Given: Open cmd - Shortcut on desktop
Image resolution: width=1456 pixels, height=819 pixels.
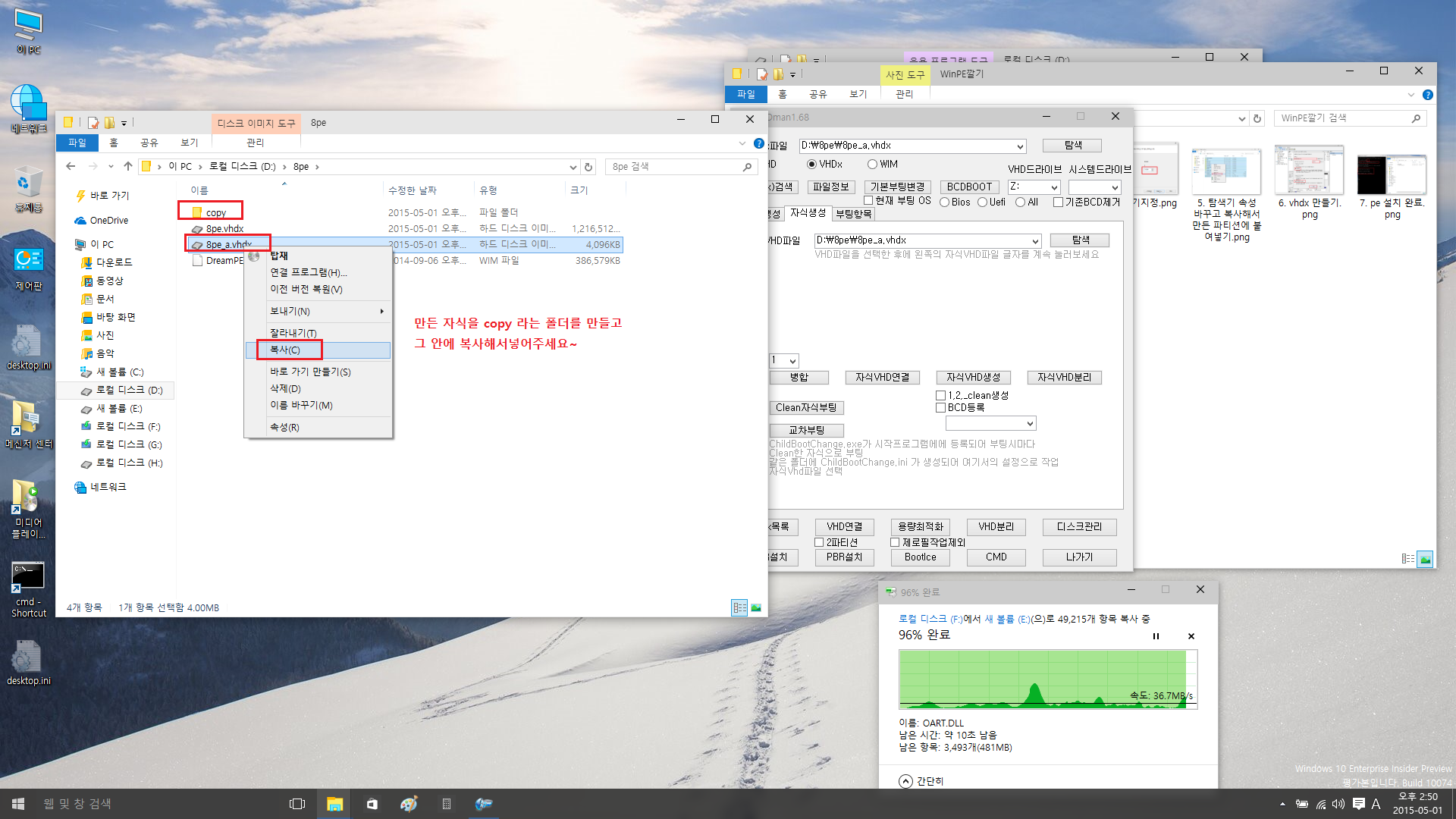Looking at the screenshot, I should coord(29,589).
